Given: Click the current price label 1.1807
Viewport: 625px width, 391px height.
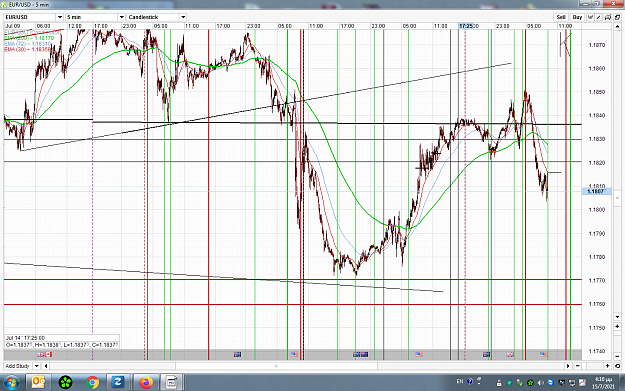Looking at the screenshot, I should coord(596,192).
